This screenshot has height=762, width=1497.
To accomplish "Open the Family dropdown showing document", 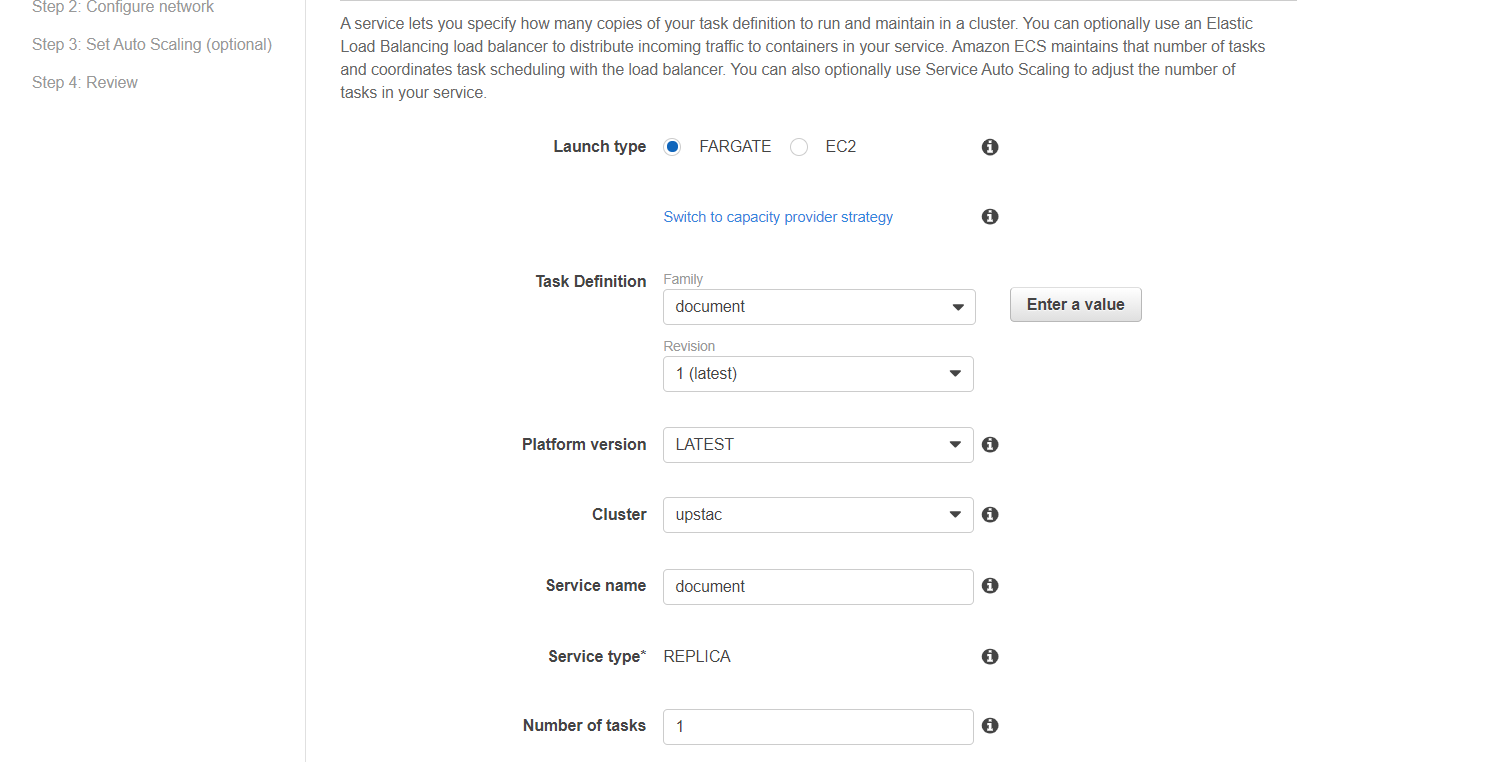I will coord(818,306).
